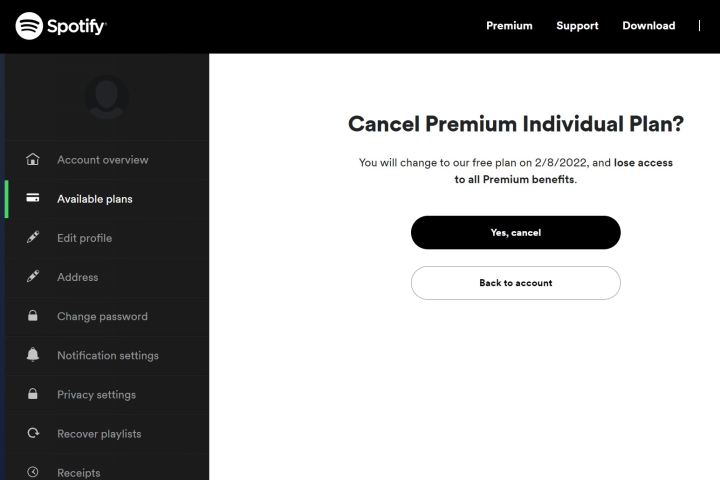The height and width of the screenshot is (480, 720).
Task: Click the bell icon for Notification settings
Action: tap(33, 355)
